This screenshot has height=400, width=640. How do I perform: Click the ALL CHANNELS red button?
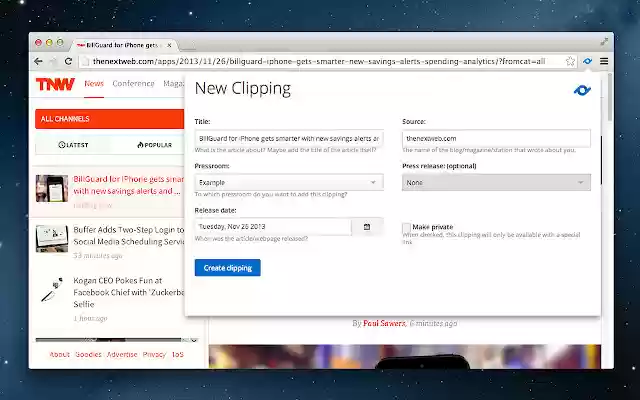tap(109, 119)
